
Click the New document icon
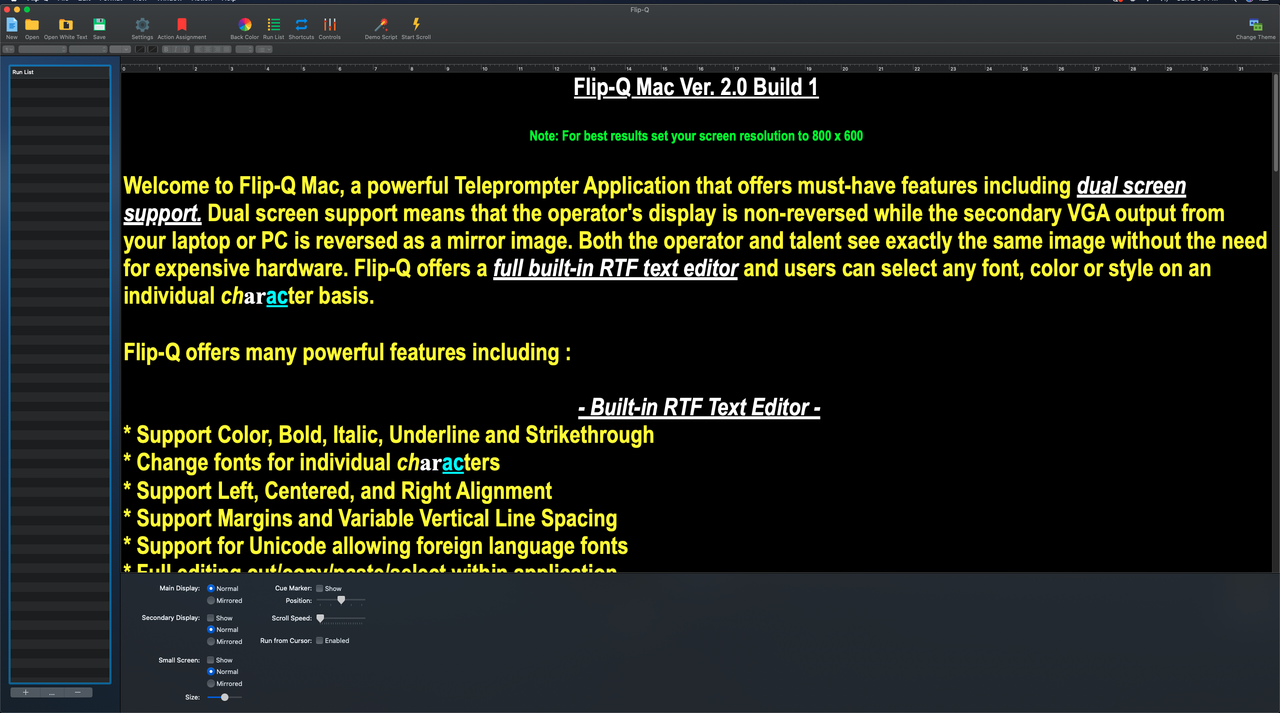pyautogui.click(x=12, y=25)
